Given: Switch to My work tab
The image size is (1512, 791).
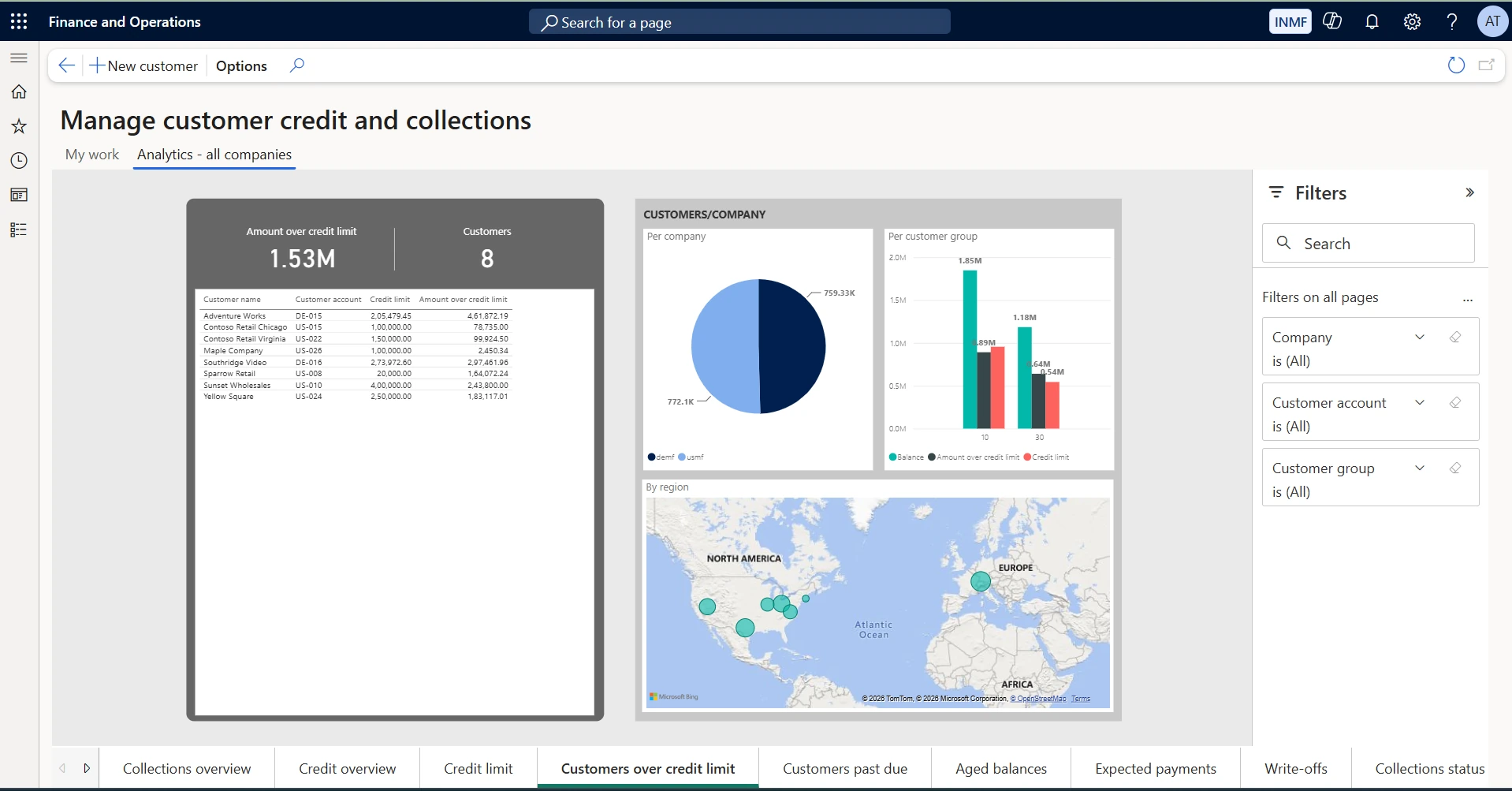Looking at the screenshot, I should click(92, 155).
